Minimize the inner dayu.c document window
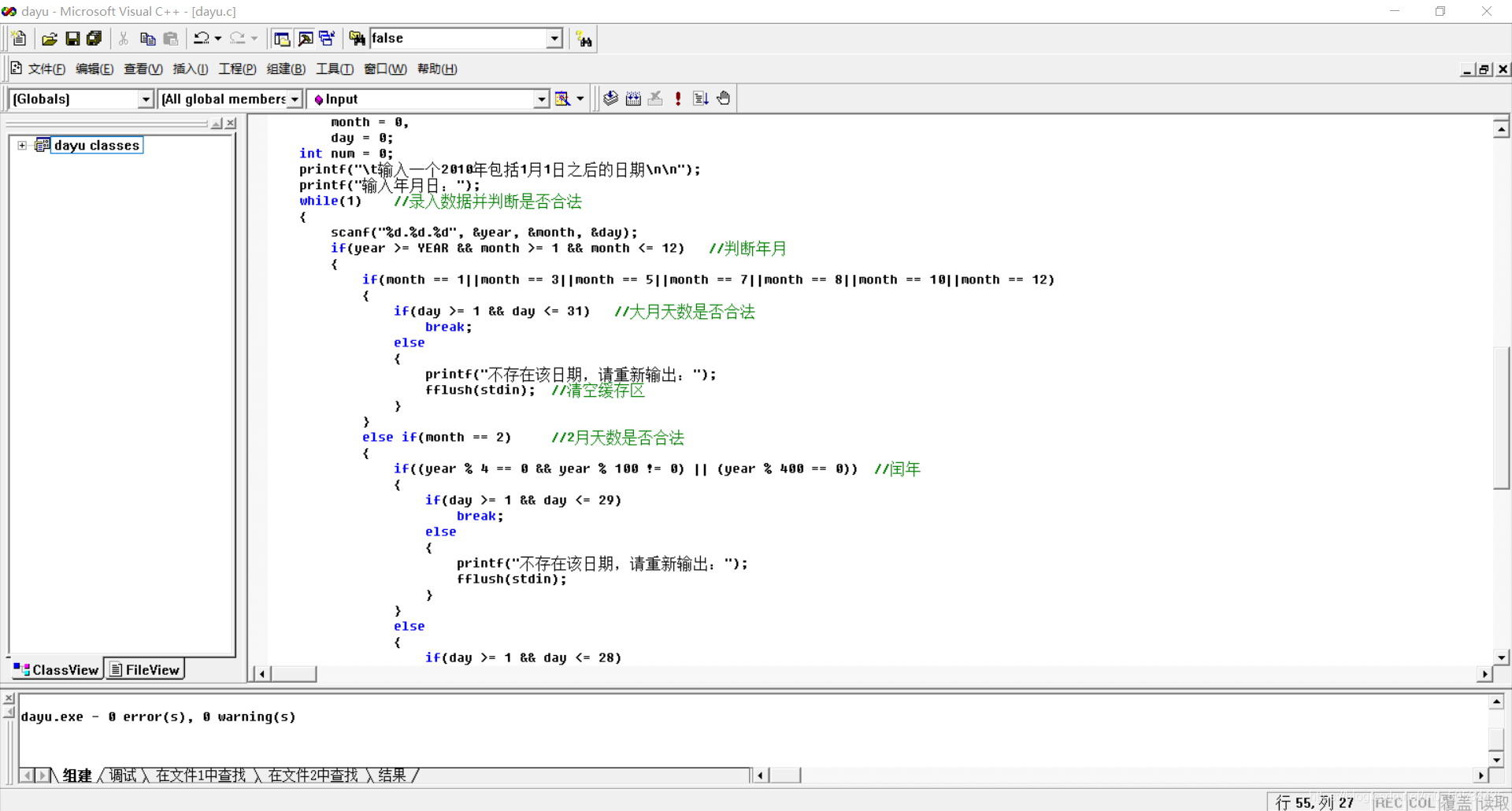 click(x=1467, y=69)
